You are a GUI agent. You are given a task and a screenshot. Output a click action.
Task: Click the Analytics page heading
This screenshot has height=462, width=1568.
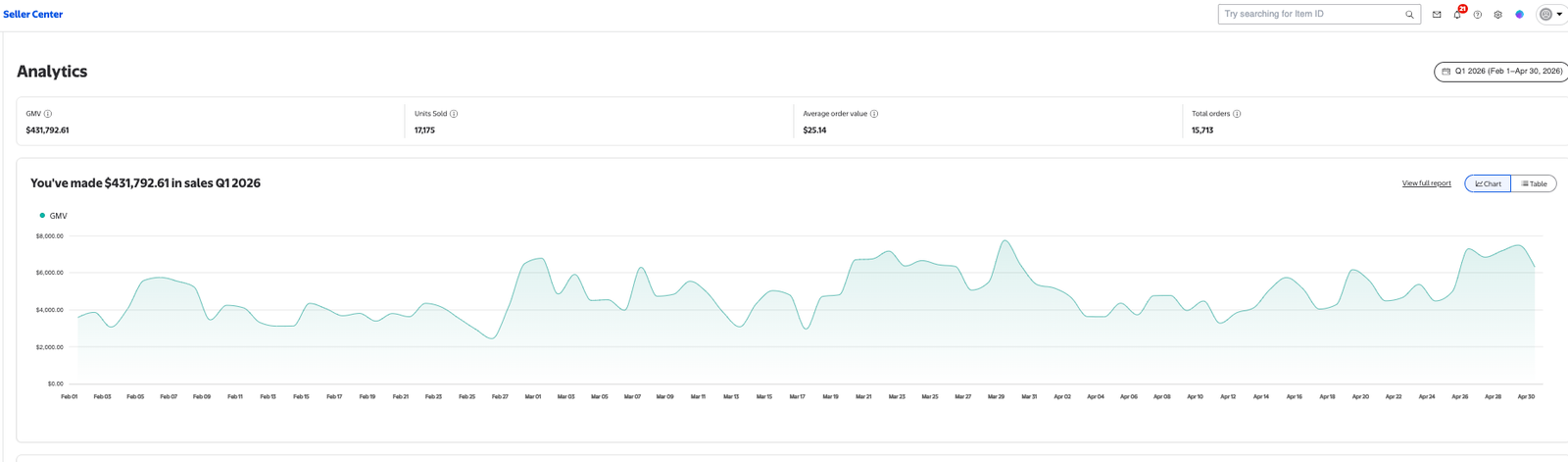click(52, 72)
